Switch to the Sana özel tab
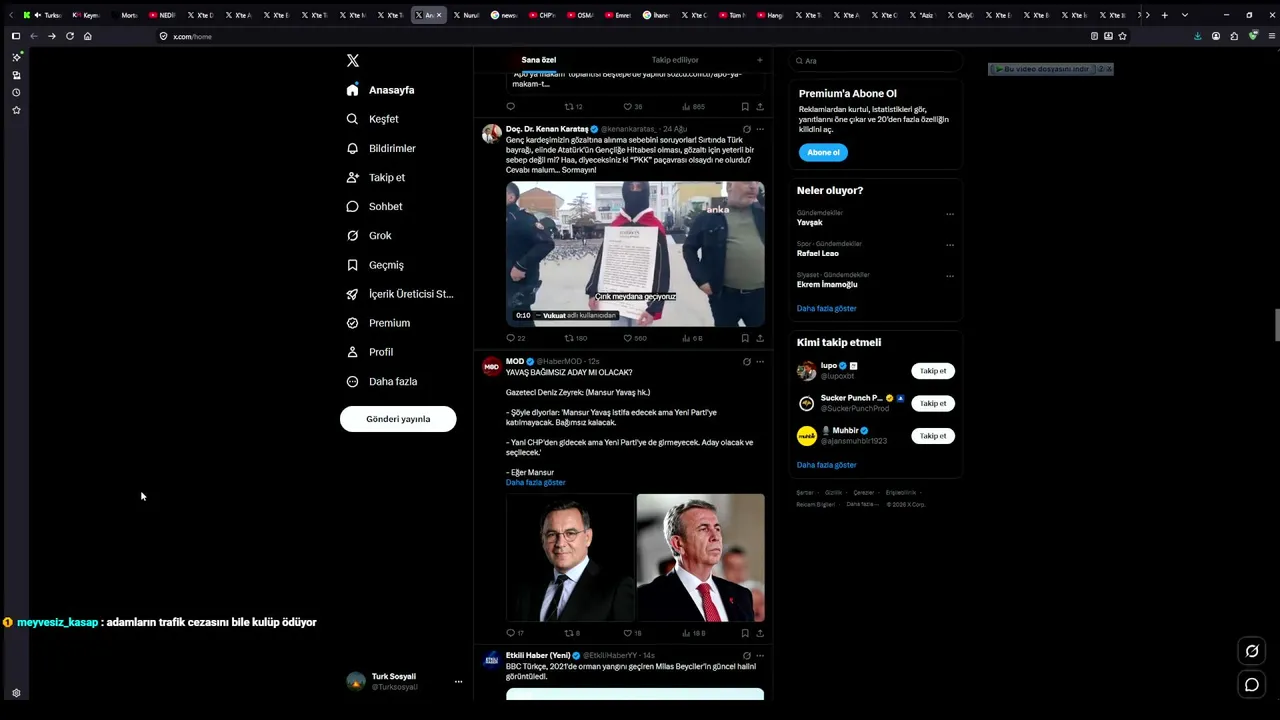The height and width of the screenshot is (720, 1280). [x=539, y=60]
